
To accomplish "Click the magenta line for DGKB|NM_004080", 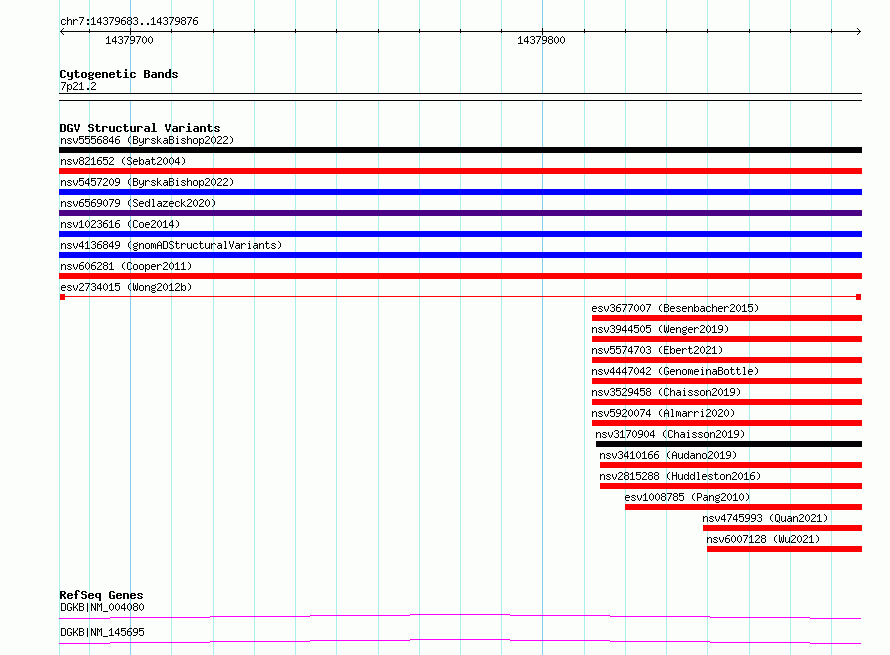I will pyautogui.click(x=460, y=616).
